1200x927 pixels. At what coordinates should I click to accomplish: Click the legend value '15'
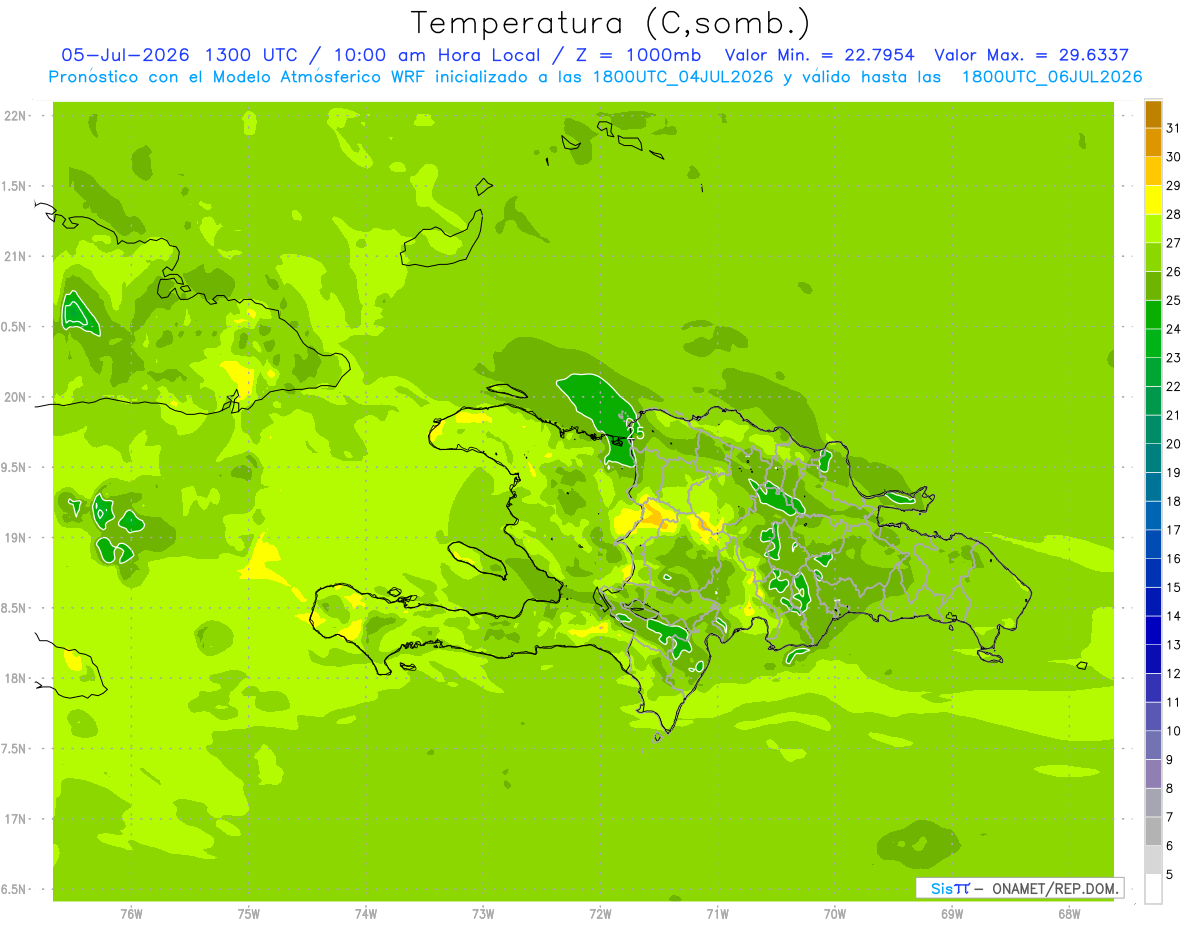click(1173, 588)
